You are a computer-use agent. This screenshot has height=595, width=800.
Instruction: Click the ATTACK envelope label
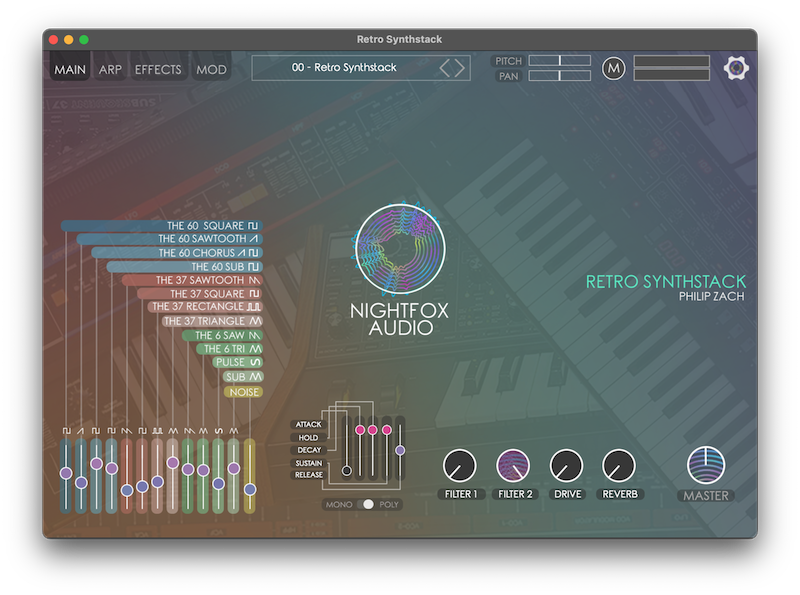tap(308, 424)
